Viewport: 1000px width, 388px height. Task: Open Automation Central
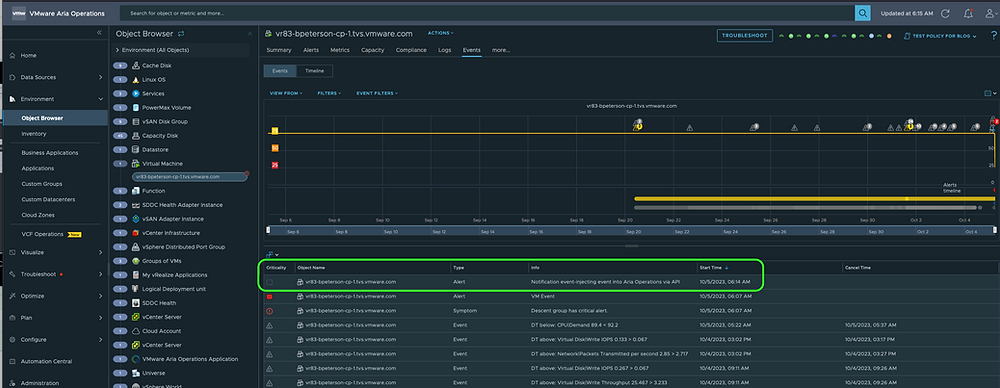coord(47,362)
